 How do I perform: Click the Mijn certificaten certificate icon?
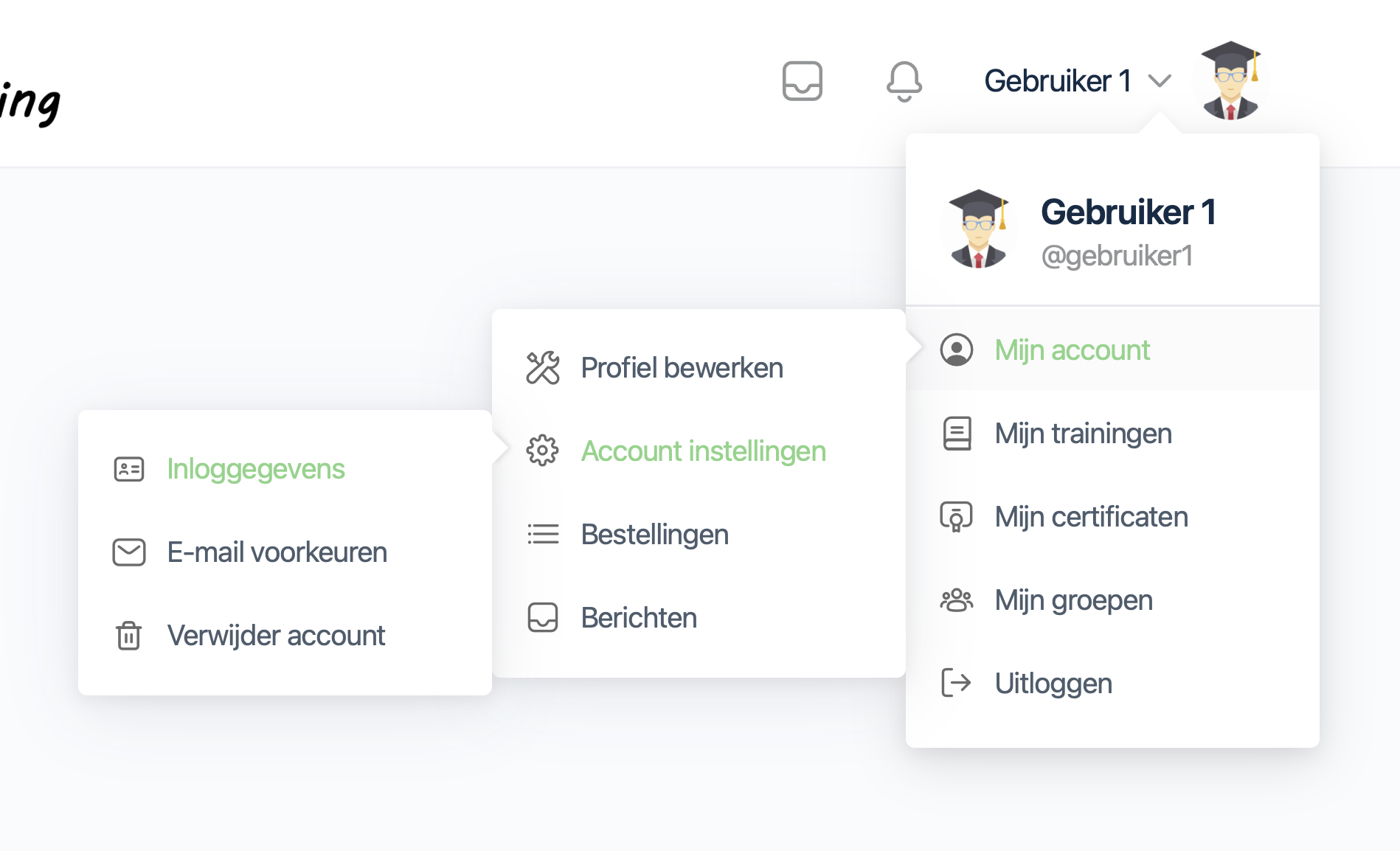point(957,517)
